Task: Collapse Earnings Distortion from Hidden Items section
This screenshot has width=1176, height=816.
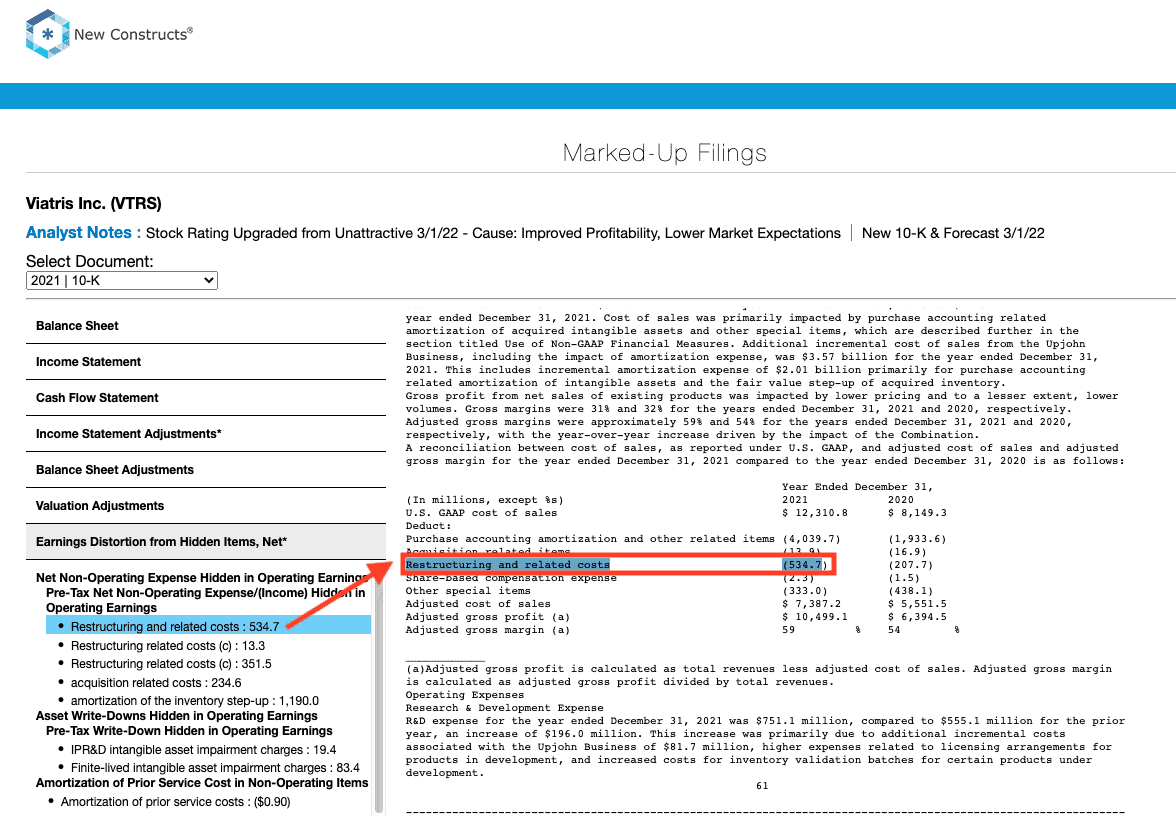Action: [206, 542]
